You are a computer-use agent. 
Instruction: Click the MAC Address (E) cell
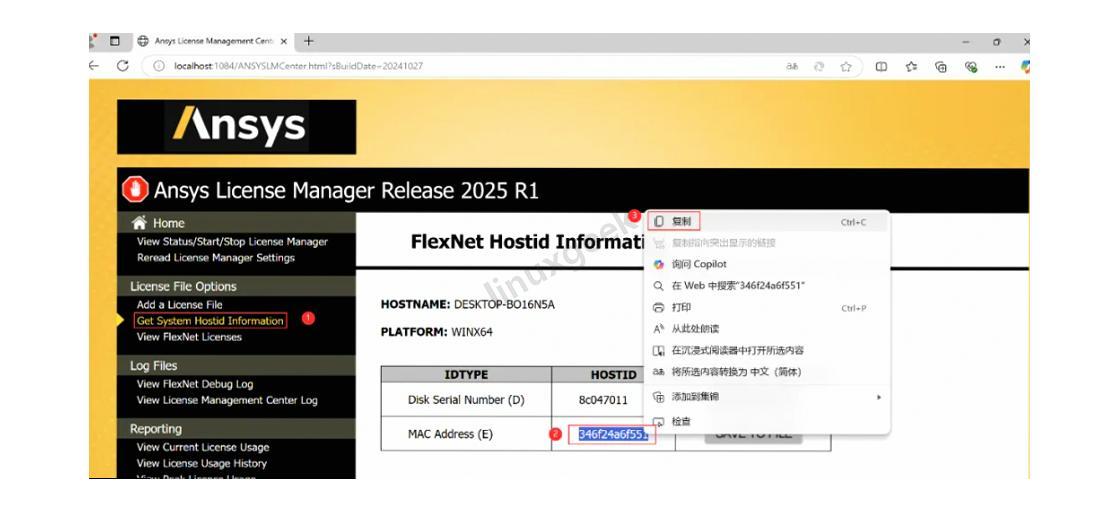click(466, 434)
